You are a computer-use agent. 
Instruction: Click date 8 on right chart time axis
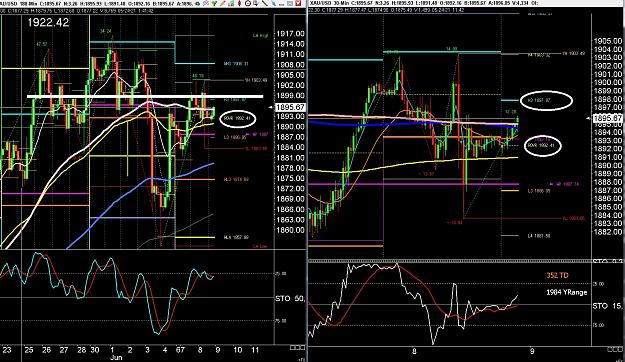point(414,351)
